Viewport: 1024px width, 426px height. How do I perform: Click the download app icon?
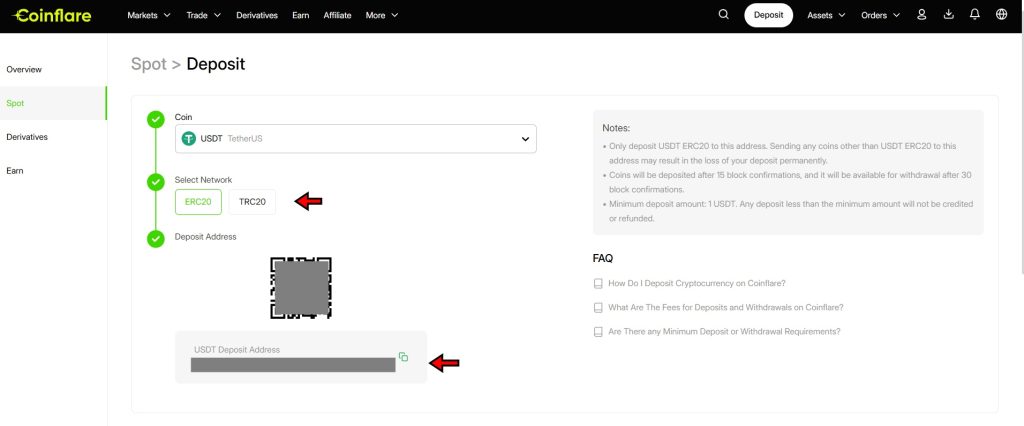(948, 15)
